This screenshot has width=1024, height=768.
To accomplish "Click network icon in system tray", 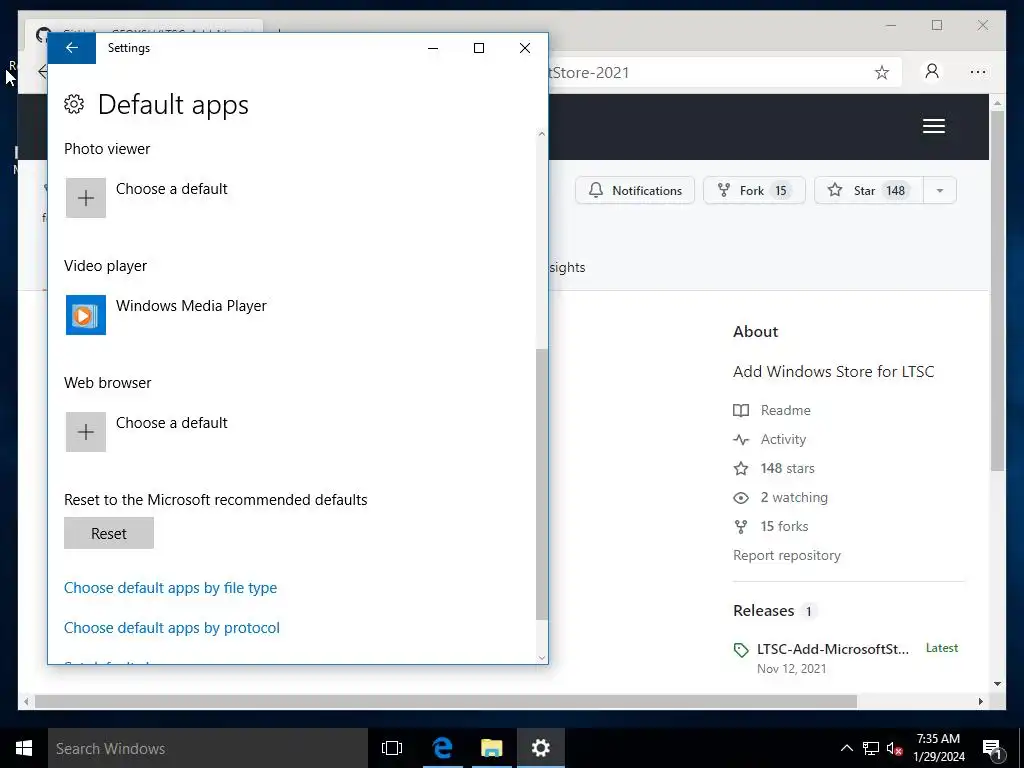I will pyautogui.click(x=871, y=748).
